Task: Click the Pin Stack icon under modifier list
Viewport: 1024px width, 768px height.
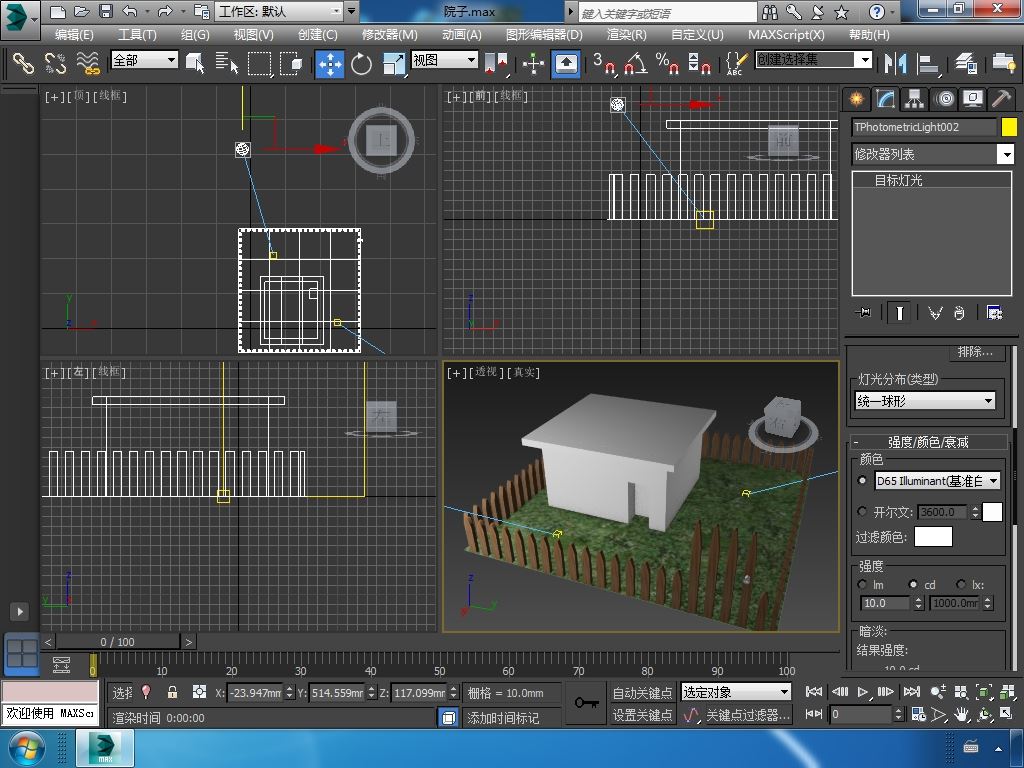Action: [x=864, y=313]
